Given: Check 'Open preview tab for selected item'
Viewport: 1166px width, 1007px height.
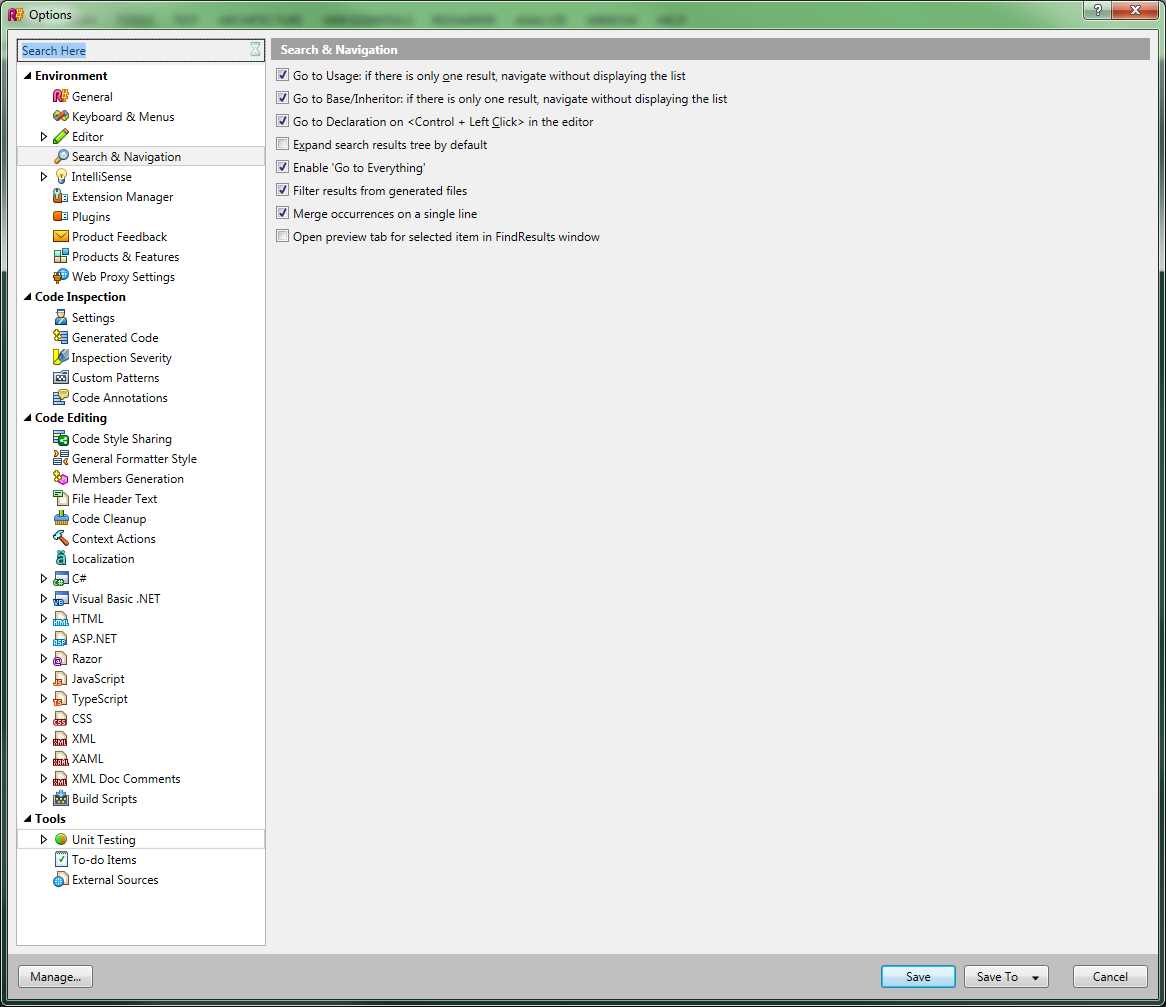Looking at the screenshot, I should click(x=282, y=235).
